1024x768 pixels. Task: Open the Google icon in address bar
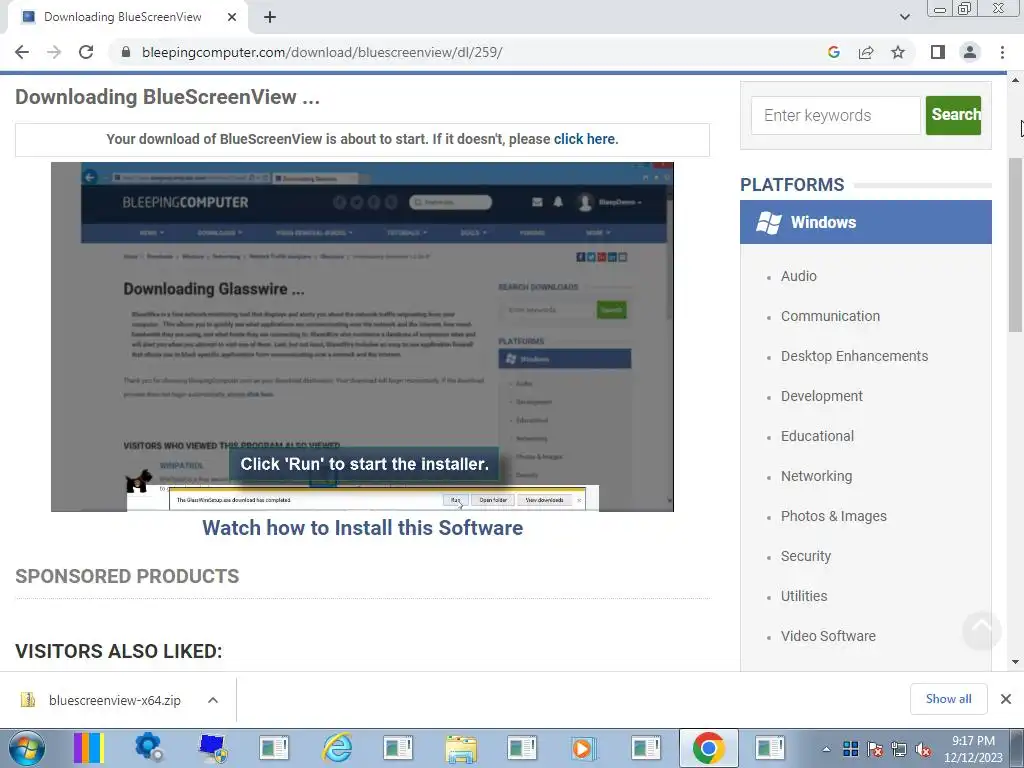(x=833, y=52)
